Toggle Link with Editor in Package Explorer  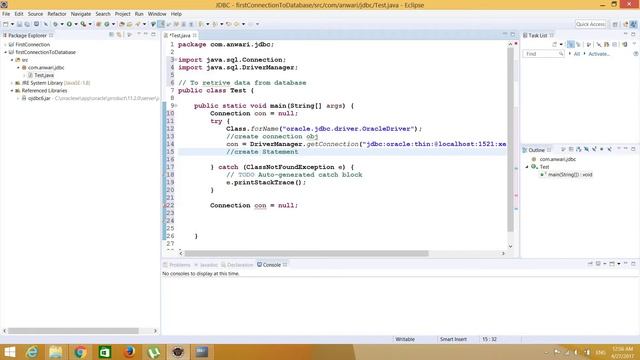(119, 35)
